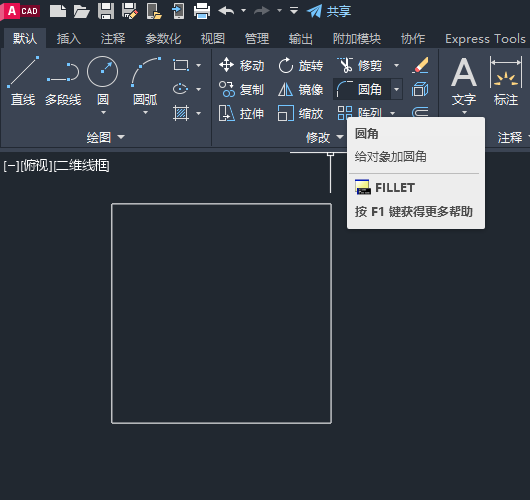Activate the Rotate (旋转) tool
Image resolution: width=530 pixels, height=500 pixels.
coord(300,65)
